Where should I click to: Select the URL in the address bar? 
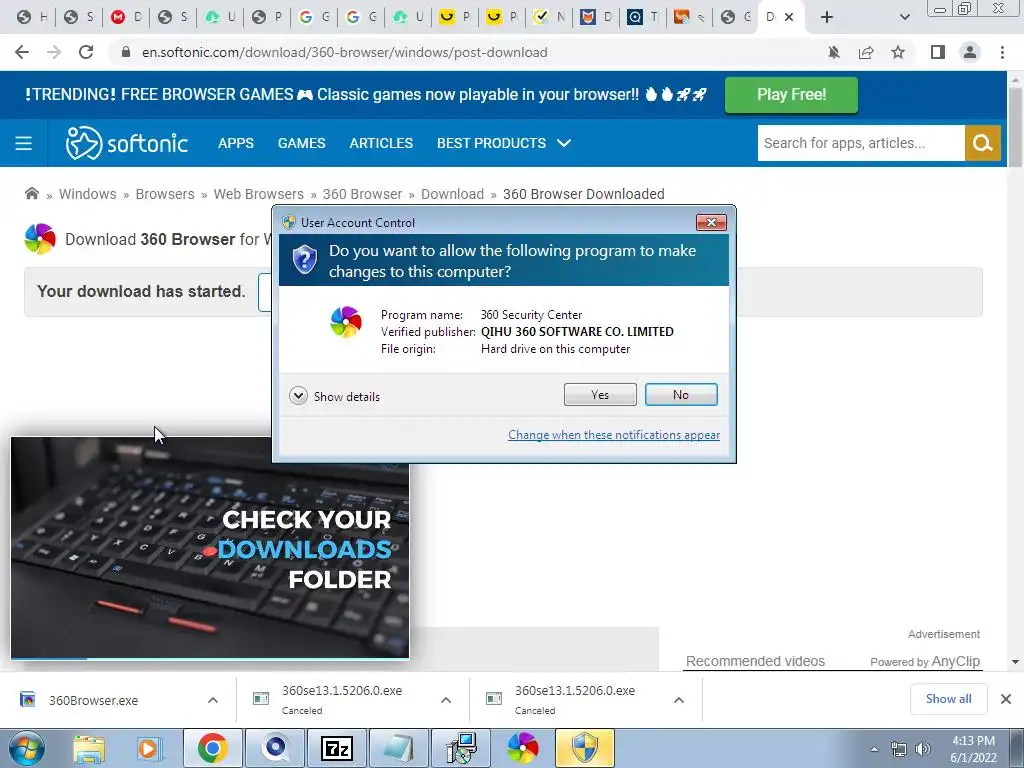tap(344, 52)
